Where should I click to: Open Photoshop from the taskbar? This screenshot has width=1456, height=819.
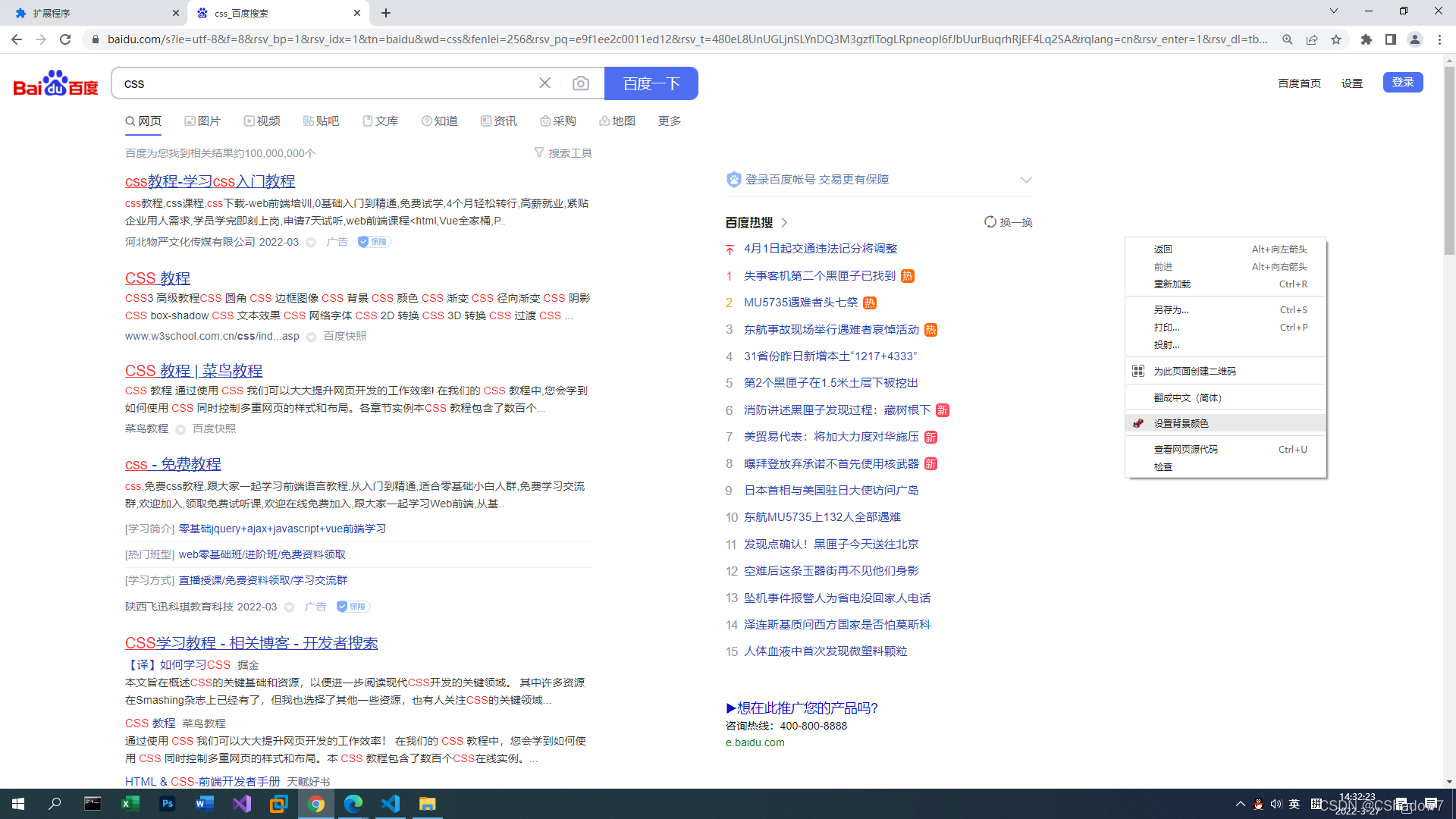tap(167, 804)
